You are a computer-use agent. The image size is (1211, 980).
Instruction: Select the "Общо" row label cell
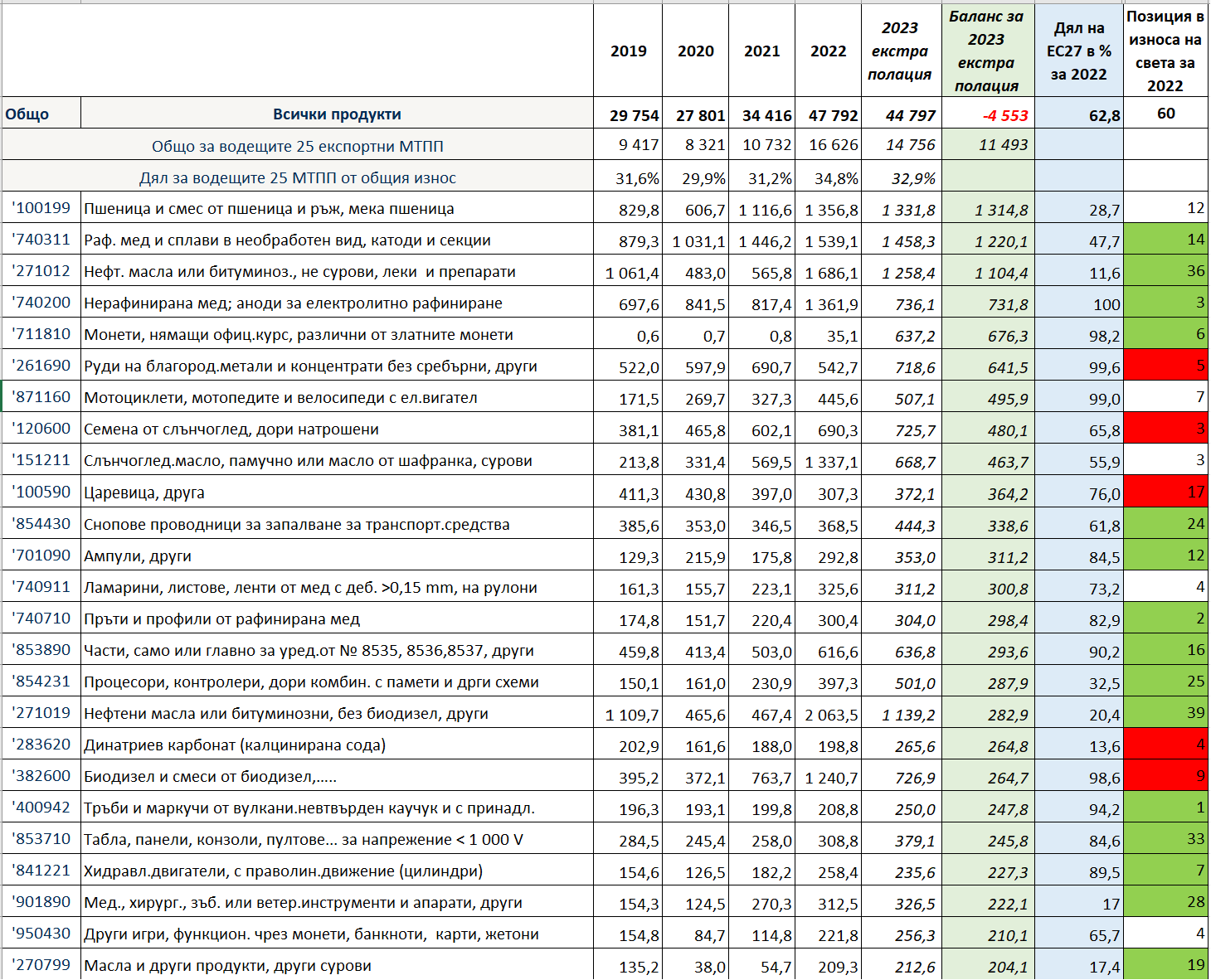pyautogui.click(x=41, y=114)
